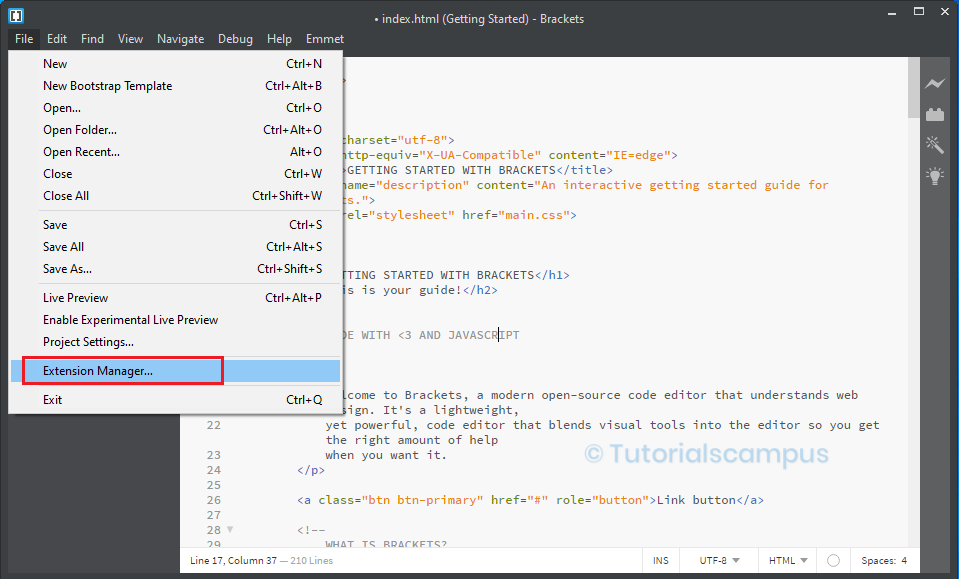Choose Save from File menu

tap(176, 224)
